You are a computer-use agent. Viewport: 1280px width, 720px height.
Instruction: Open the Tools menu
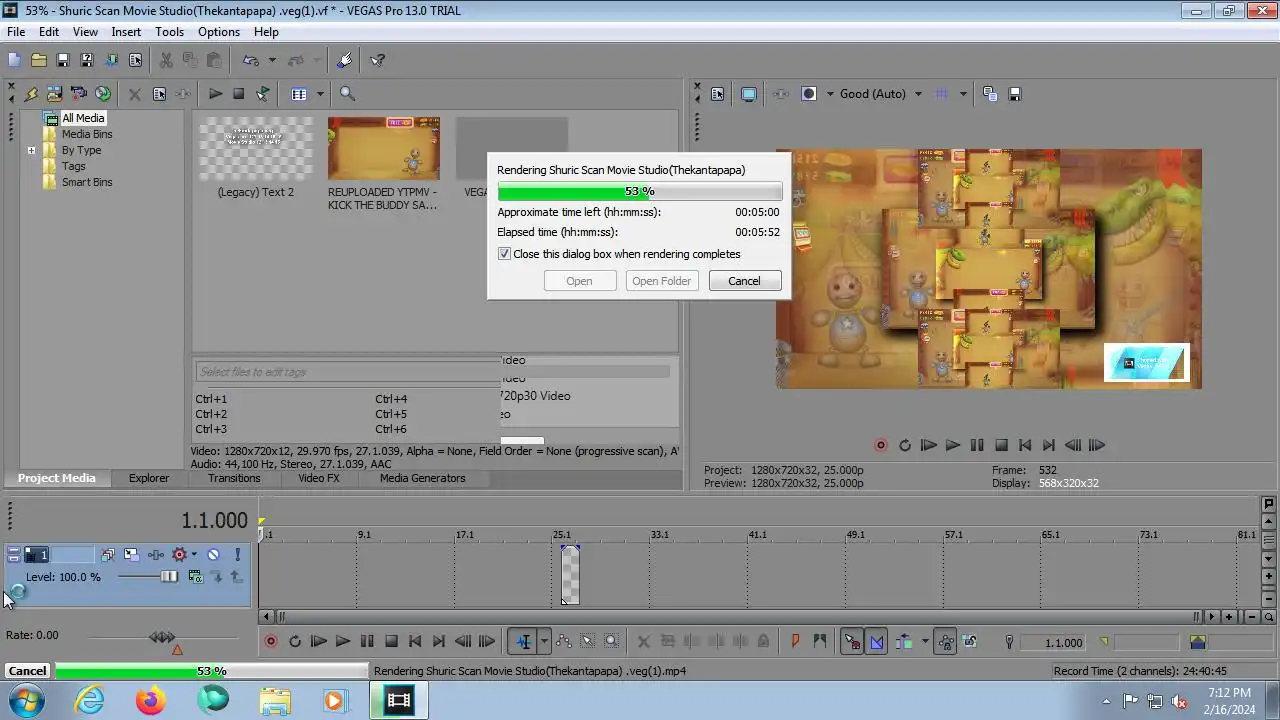click(169, 32)
